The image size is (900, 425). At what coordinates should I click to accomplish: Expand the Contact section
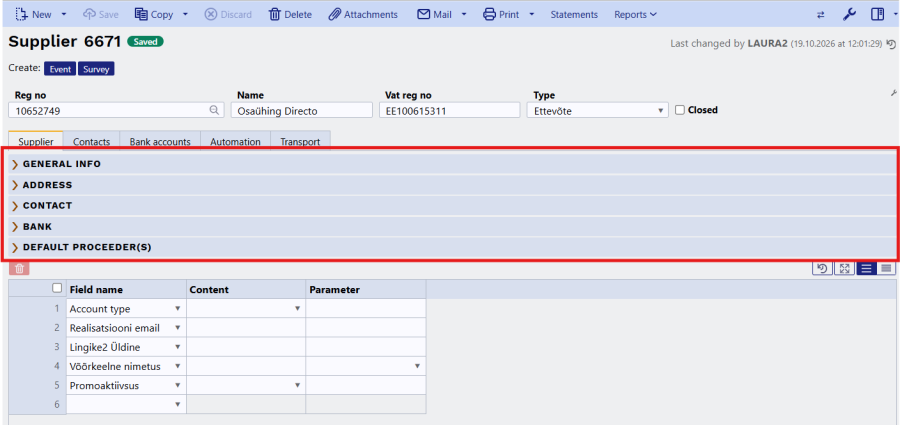[x=451, y=206]
